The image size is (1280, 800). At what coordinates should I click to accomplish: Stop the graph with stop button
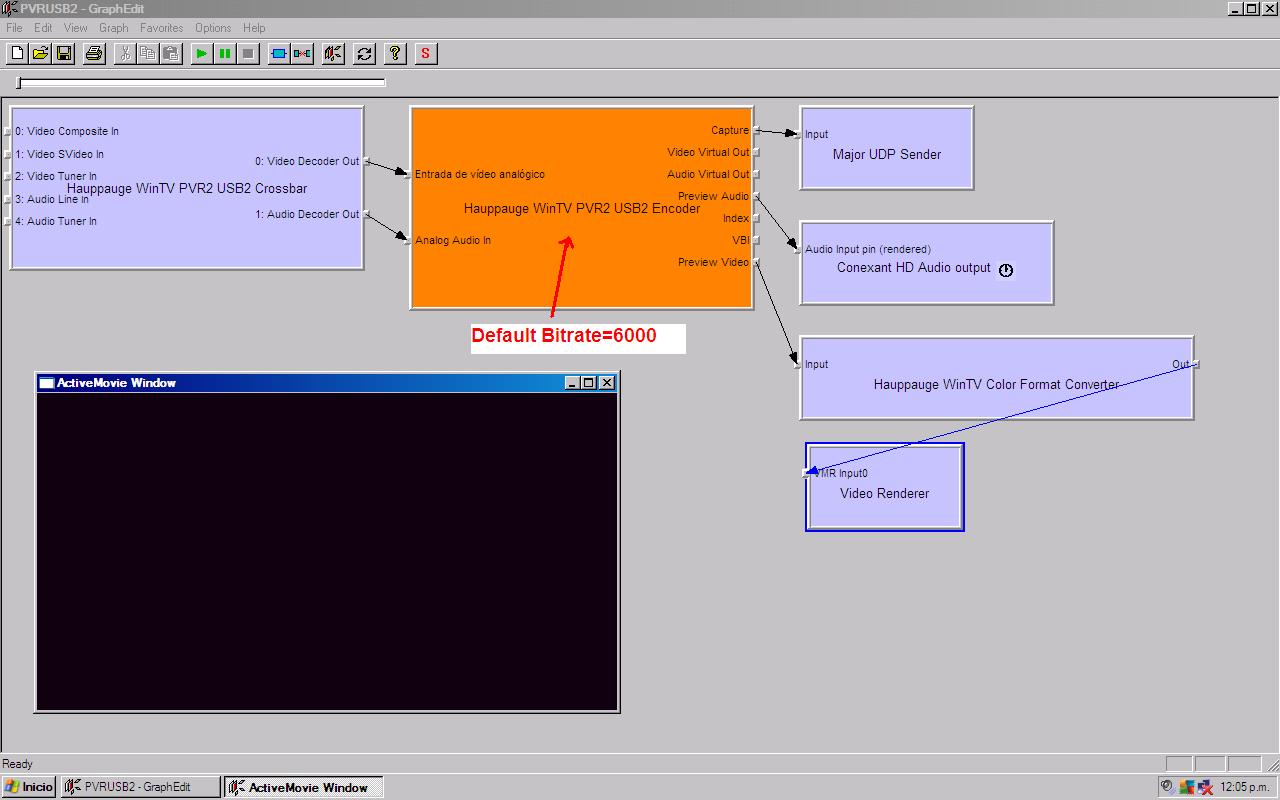click(x=248, y=53)
